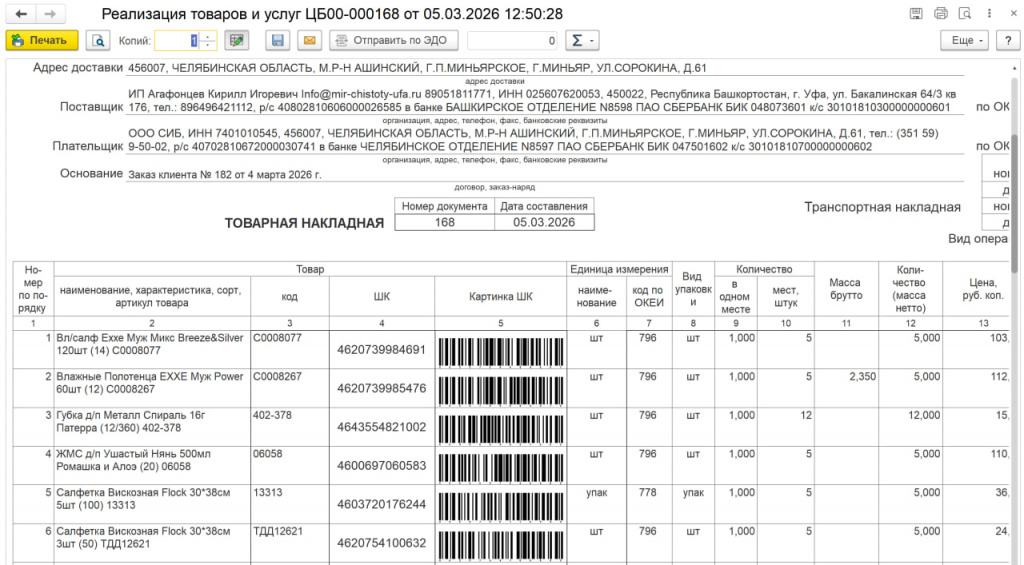Click the Картинка ШК column header
Viewport: 1024px width, 565px height.
pos(500,297)
